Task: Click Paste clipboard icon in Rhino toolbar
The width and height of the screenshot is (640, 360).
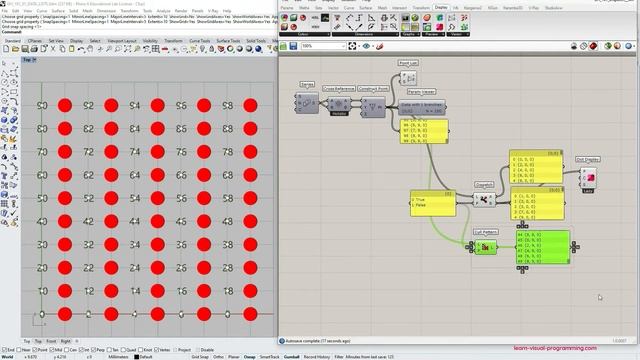Action: (71, 49)
